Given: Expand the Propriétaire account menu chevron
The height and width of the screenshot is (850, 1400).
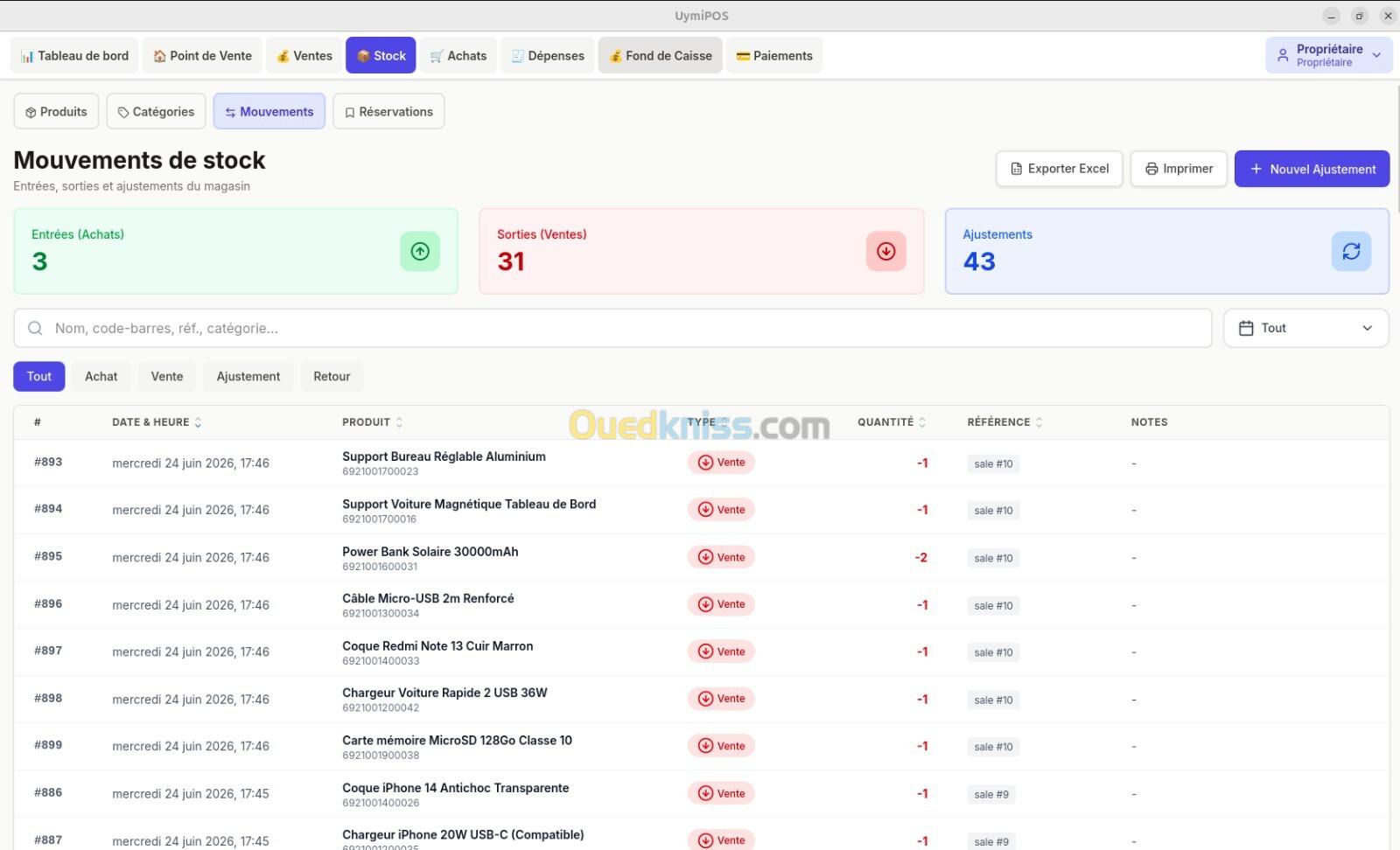Looking at the screenshot, I should tap(1376, 55).
